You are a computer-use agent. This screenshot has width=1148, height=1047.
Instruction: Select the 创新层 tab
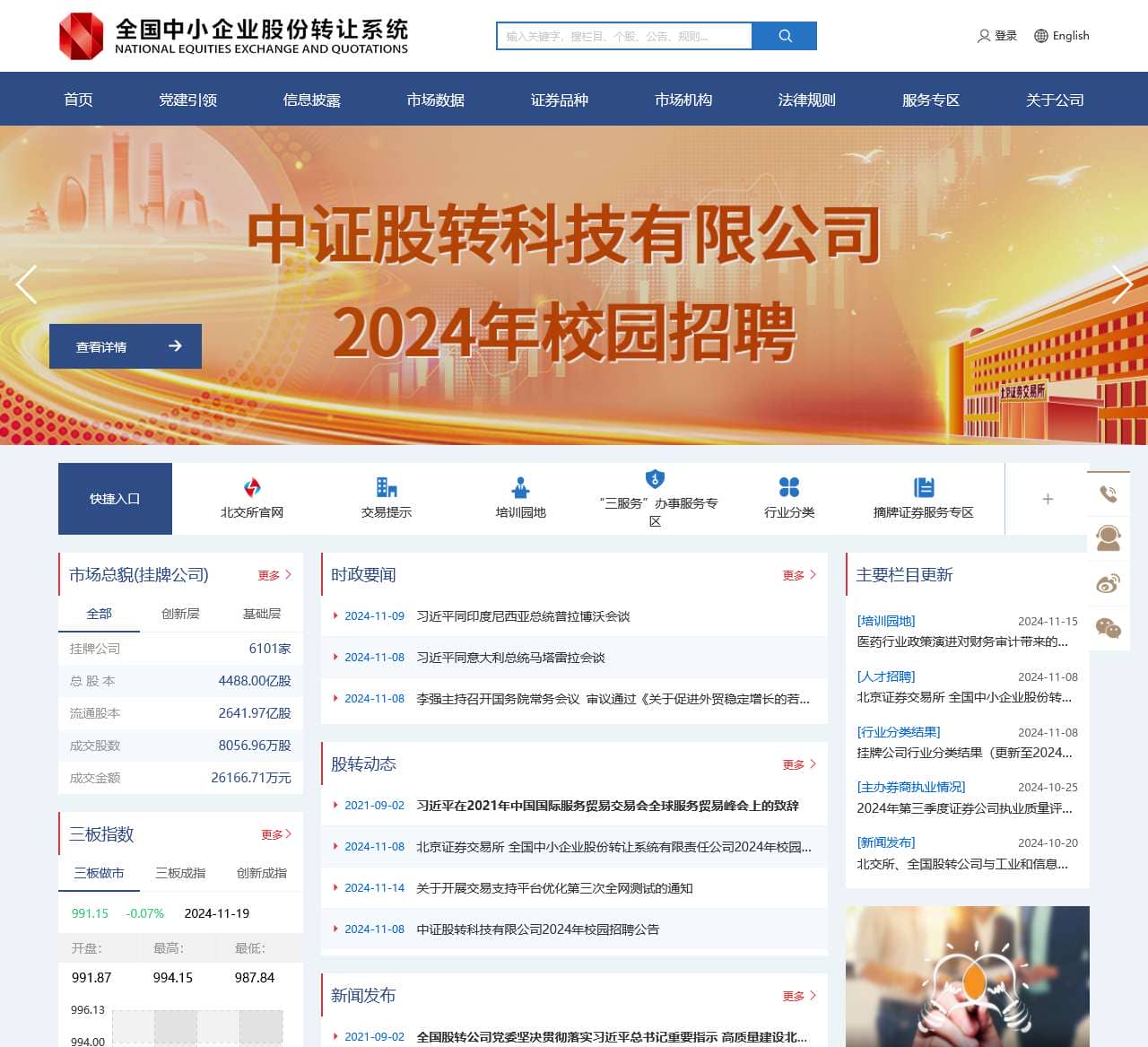tap(180, 614)
